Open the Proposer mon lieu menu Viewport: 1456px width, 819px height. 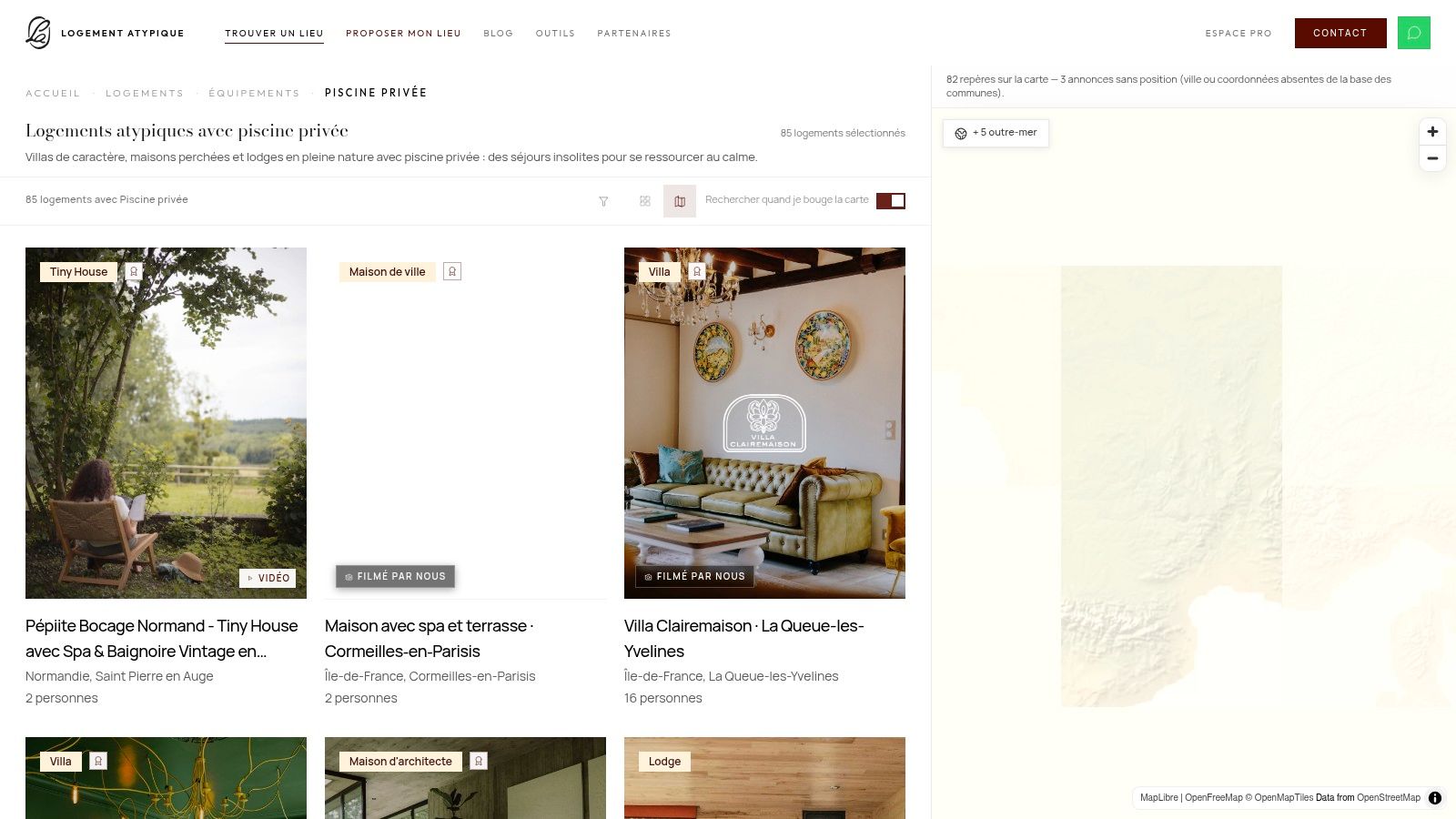[x=403, y=33]
